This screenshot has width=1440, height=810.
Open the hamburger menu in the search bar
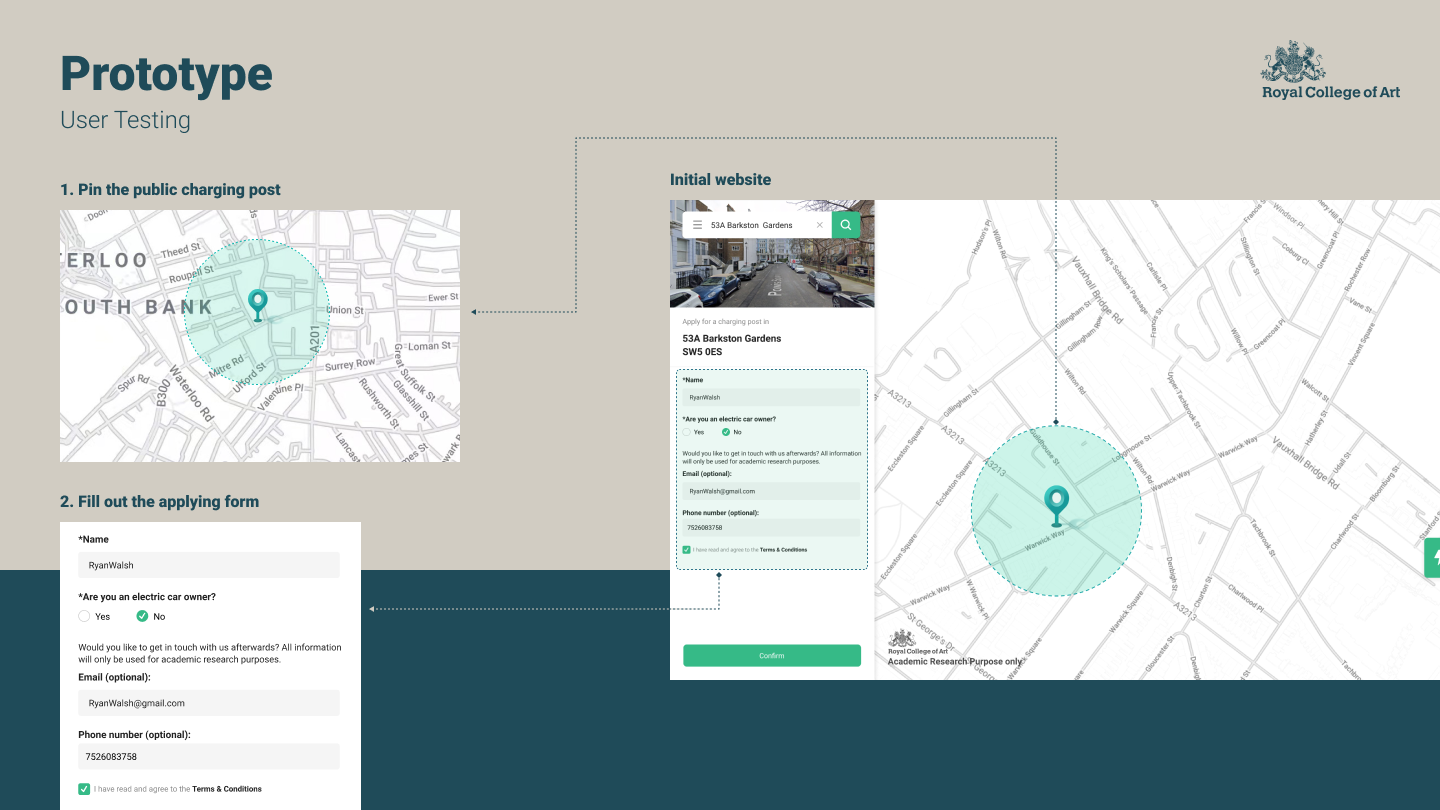pyautogui.click(x=697, y=225)
